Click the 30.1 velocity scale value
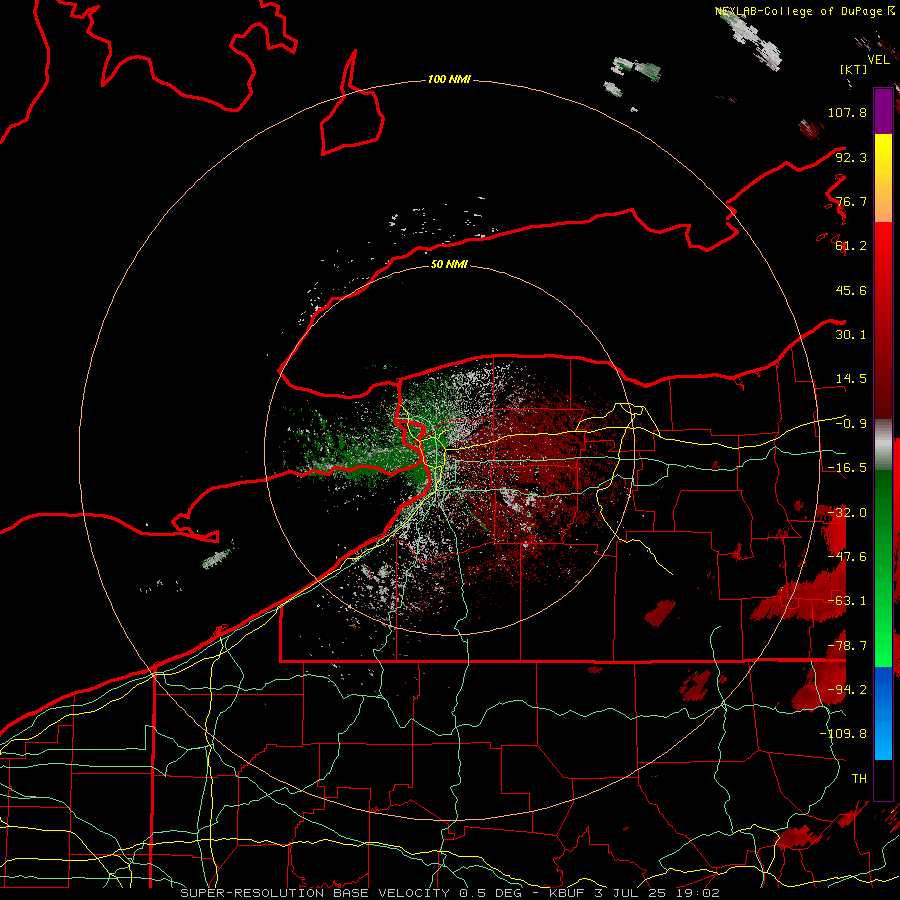Viewport: 900px width, 900px height. [x=851, y=335]
